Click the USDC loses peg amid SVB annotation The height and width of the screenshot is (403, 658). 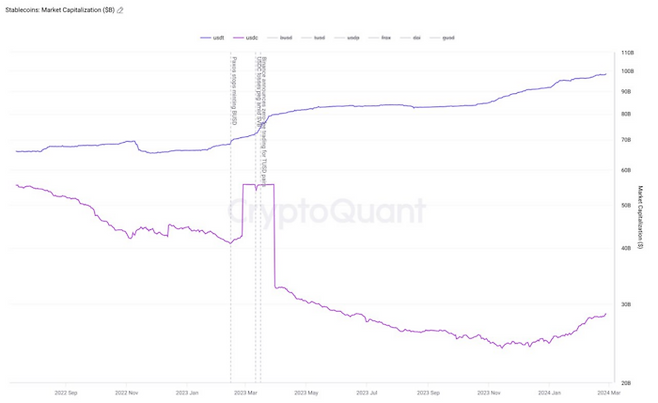tap(259, 92)
